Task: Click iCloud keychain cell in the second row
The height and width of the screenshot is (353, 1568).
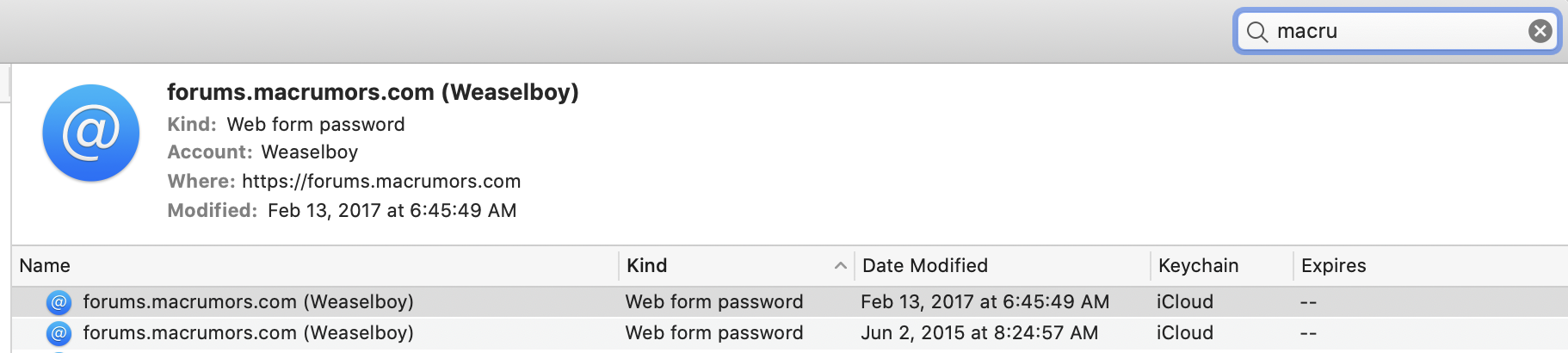Action: tap(1184, 333)
